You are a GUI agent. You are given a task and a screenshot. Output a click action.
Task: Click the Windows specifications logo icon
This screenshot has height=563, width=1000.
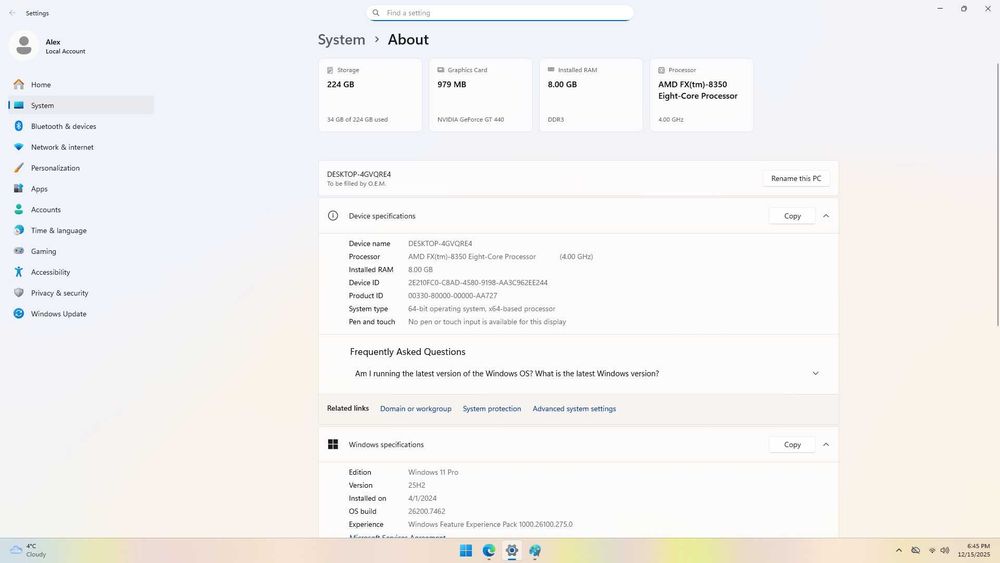tap(333, 444)
